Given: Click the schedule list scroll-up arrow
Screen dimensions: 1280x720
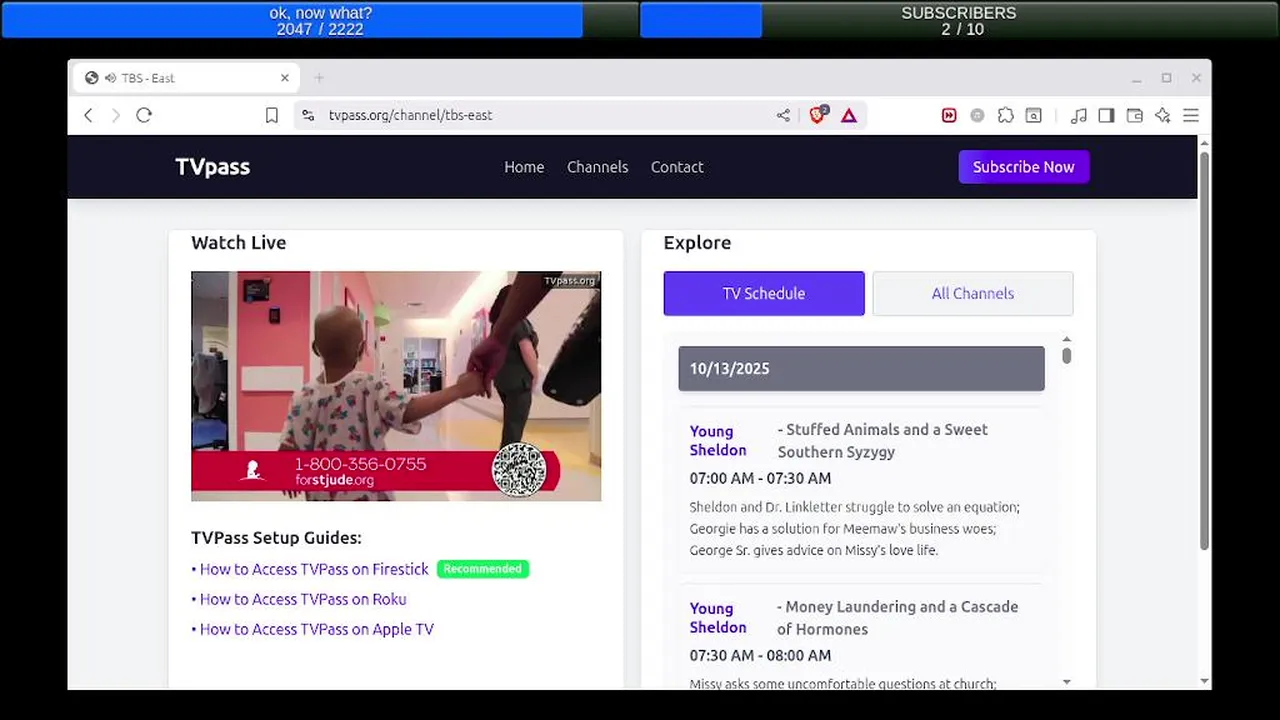Looking at the screenshot, I should click(x=1066, y=340).
